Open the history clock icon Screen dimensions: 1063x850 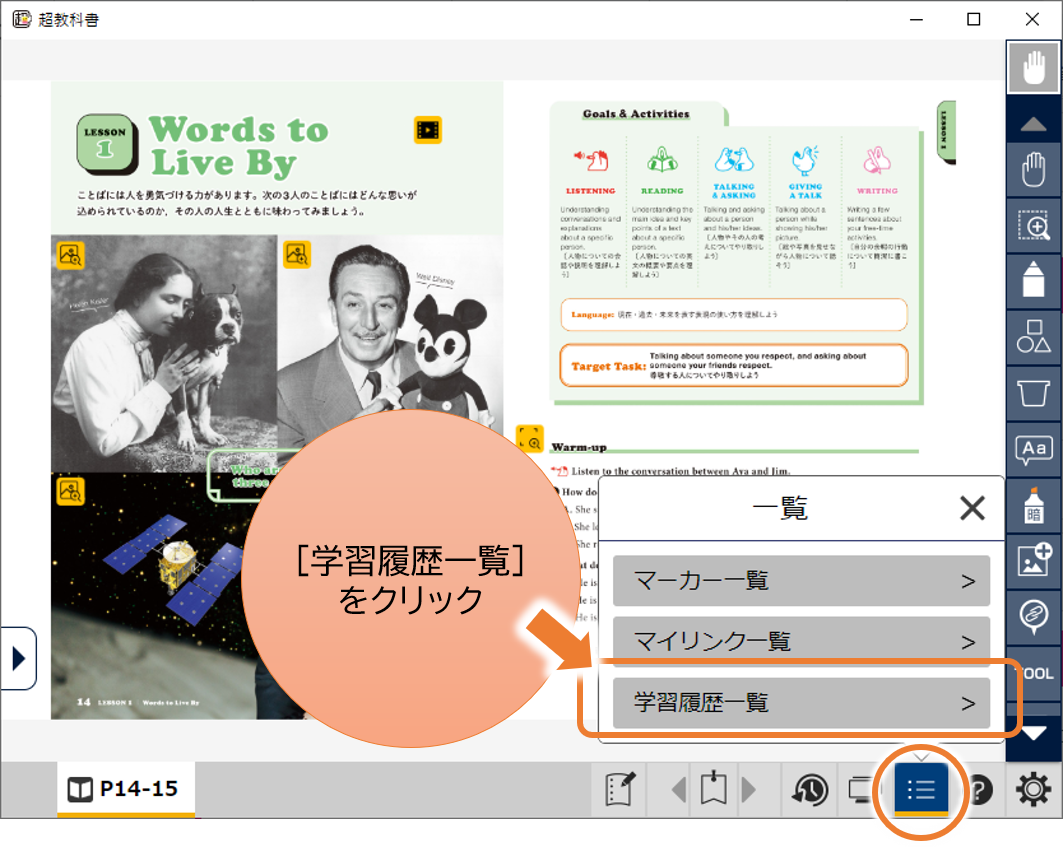(x=810, y=790)
